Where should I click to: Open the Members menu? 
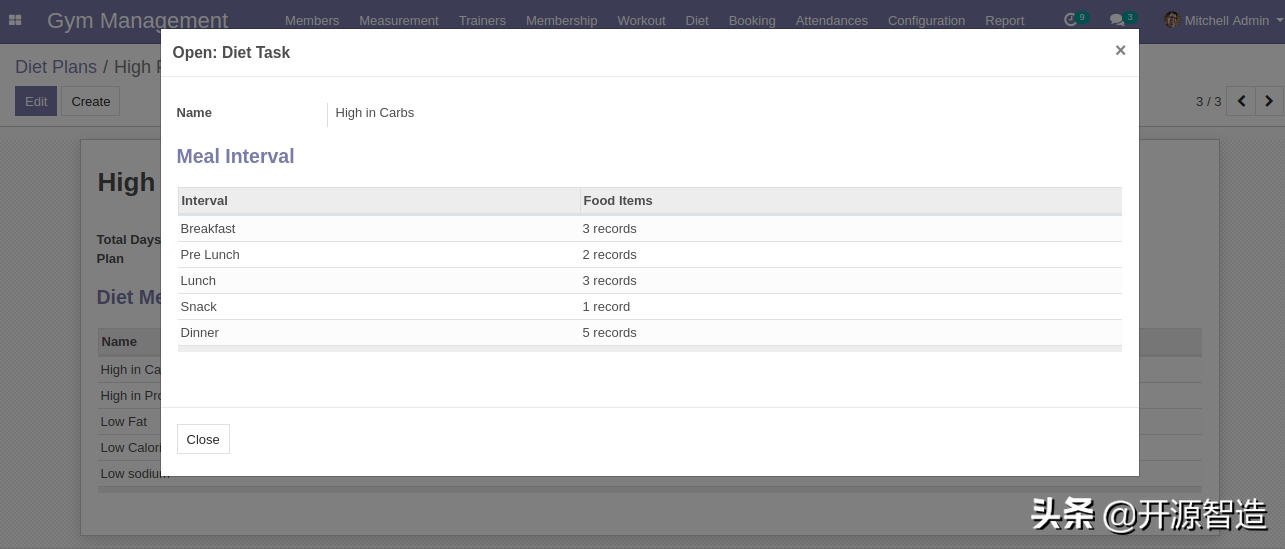(311, 20)
